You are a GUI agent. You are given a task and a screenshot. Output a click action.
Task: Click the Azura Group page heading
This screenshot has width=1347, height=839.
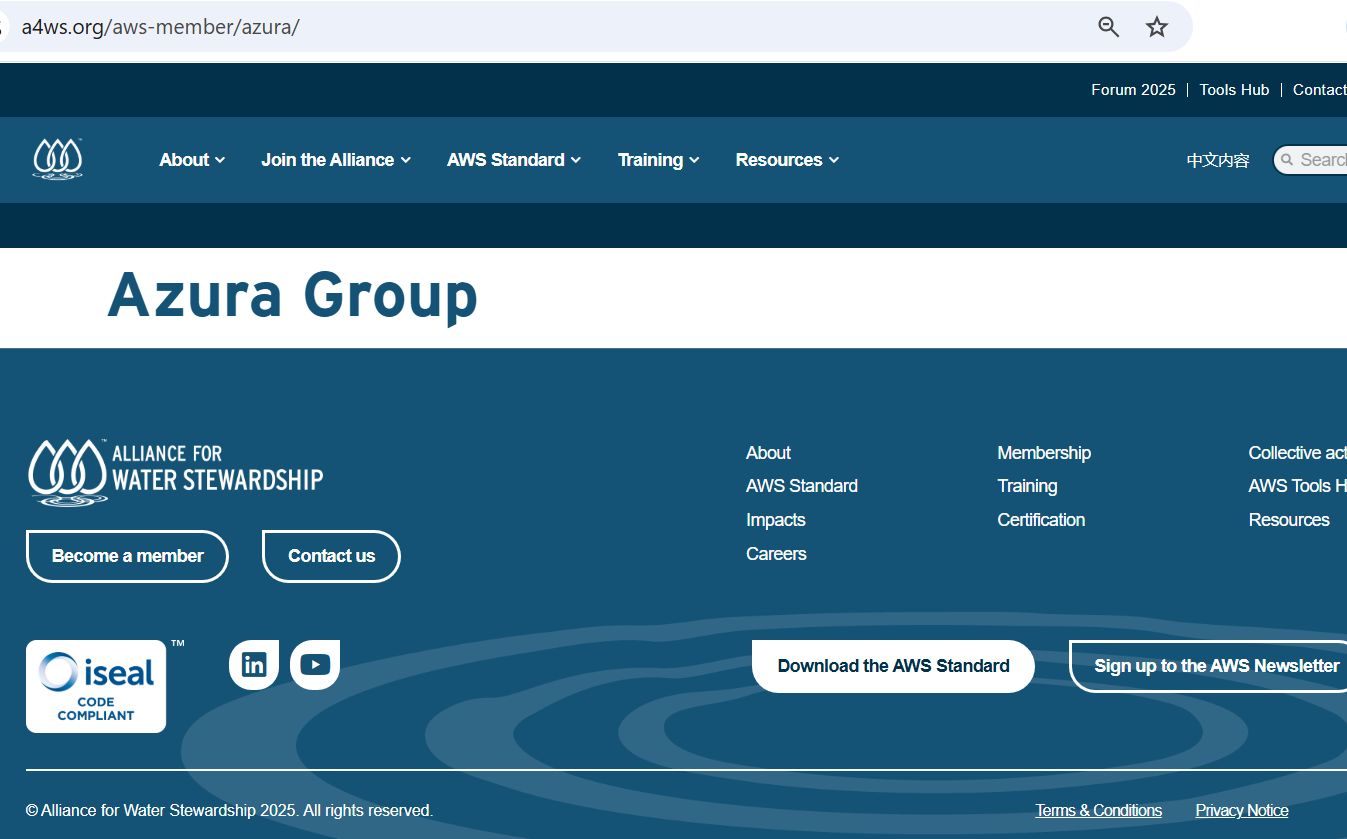point(292,295)
